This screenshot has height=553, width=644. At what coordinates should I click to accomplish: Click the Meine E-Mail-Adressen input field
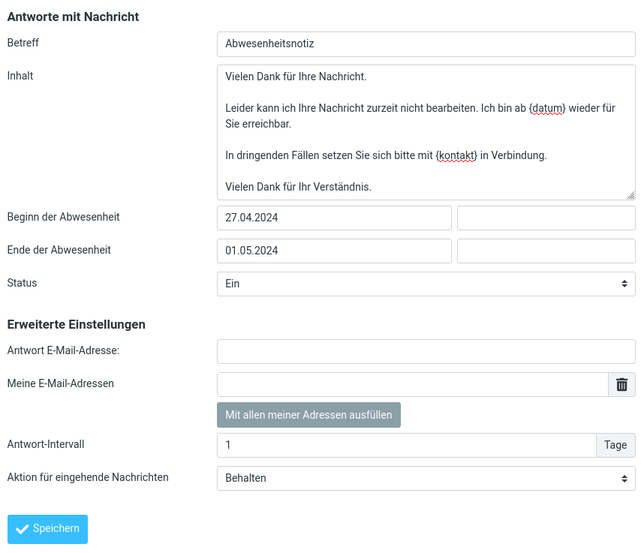[412, 385]
